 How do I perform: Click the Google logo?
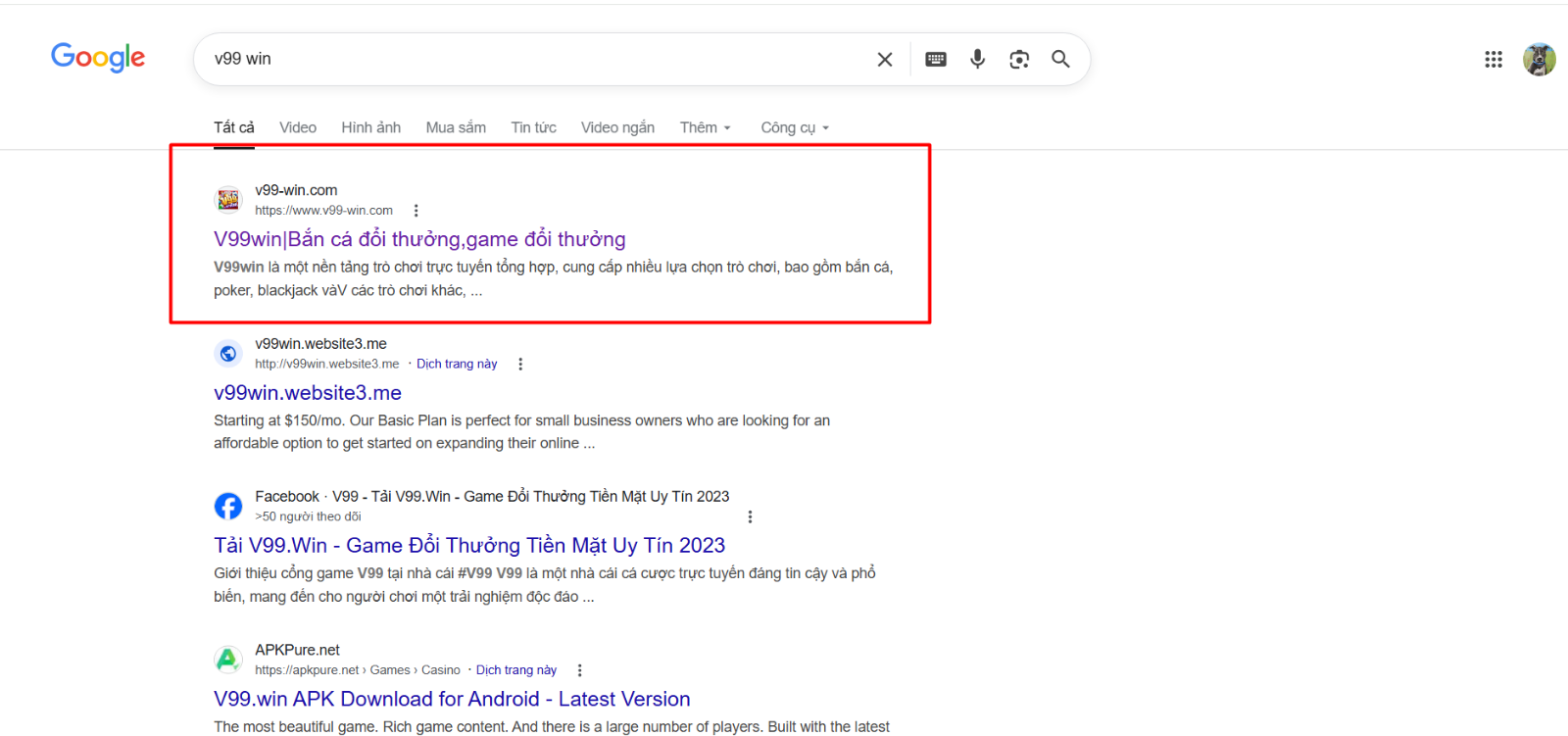(x=98, y=58)
